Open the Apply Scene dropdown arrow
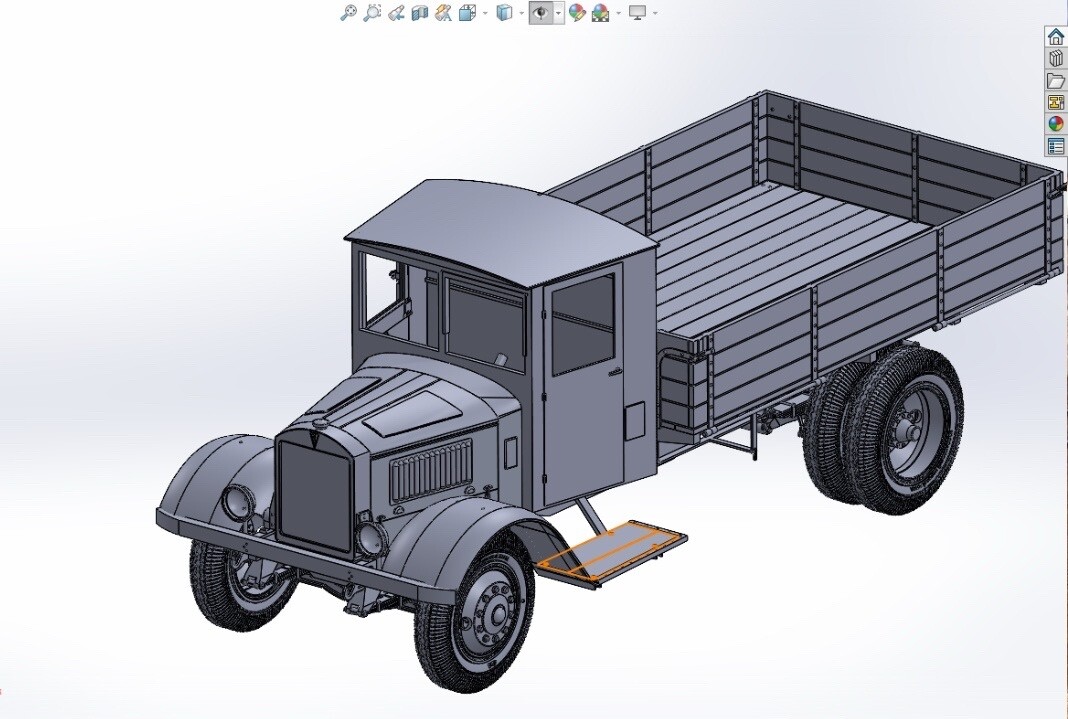 (618, 13)
